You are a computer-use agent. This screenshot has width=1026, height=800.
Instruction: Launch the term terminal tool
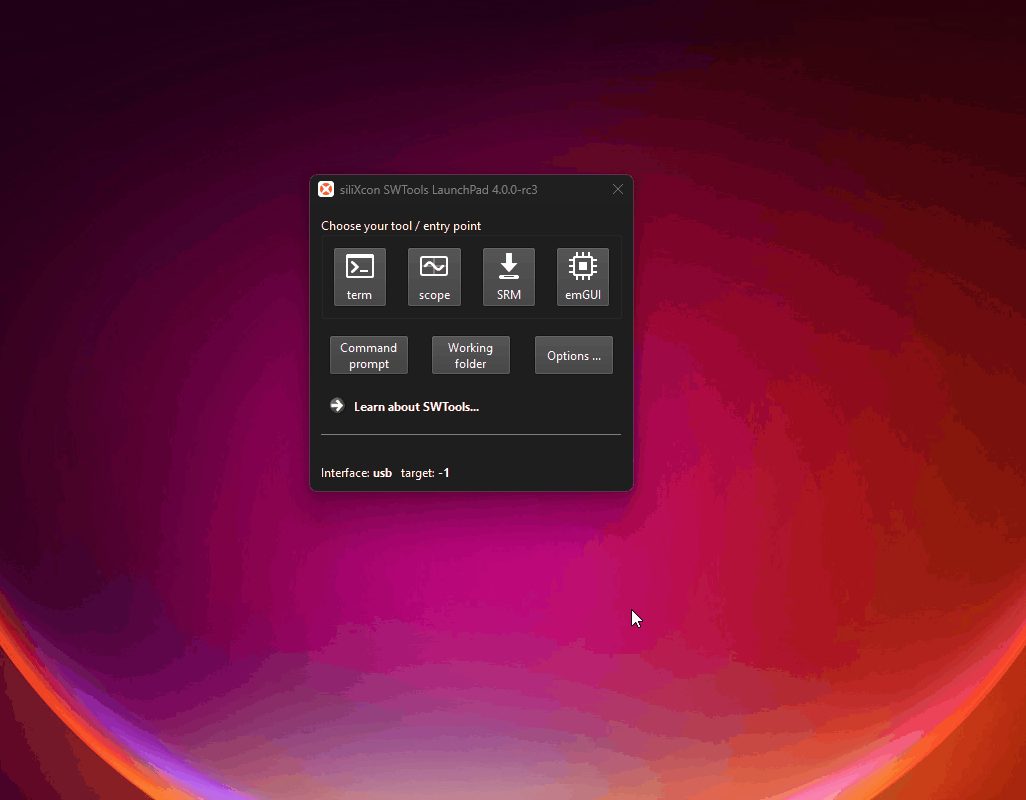click(x=359, y=277)
